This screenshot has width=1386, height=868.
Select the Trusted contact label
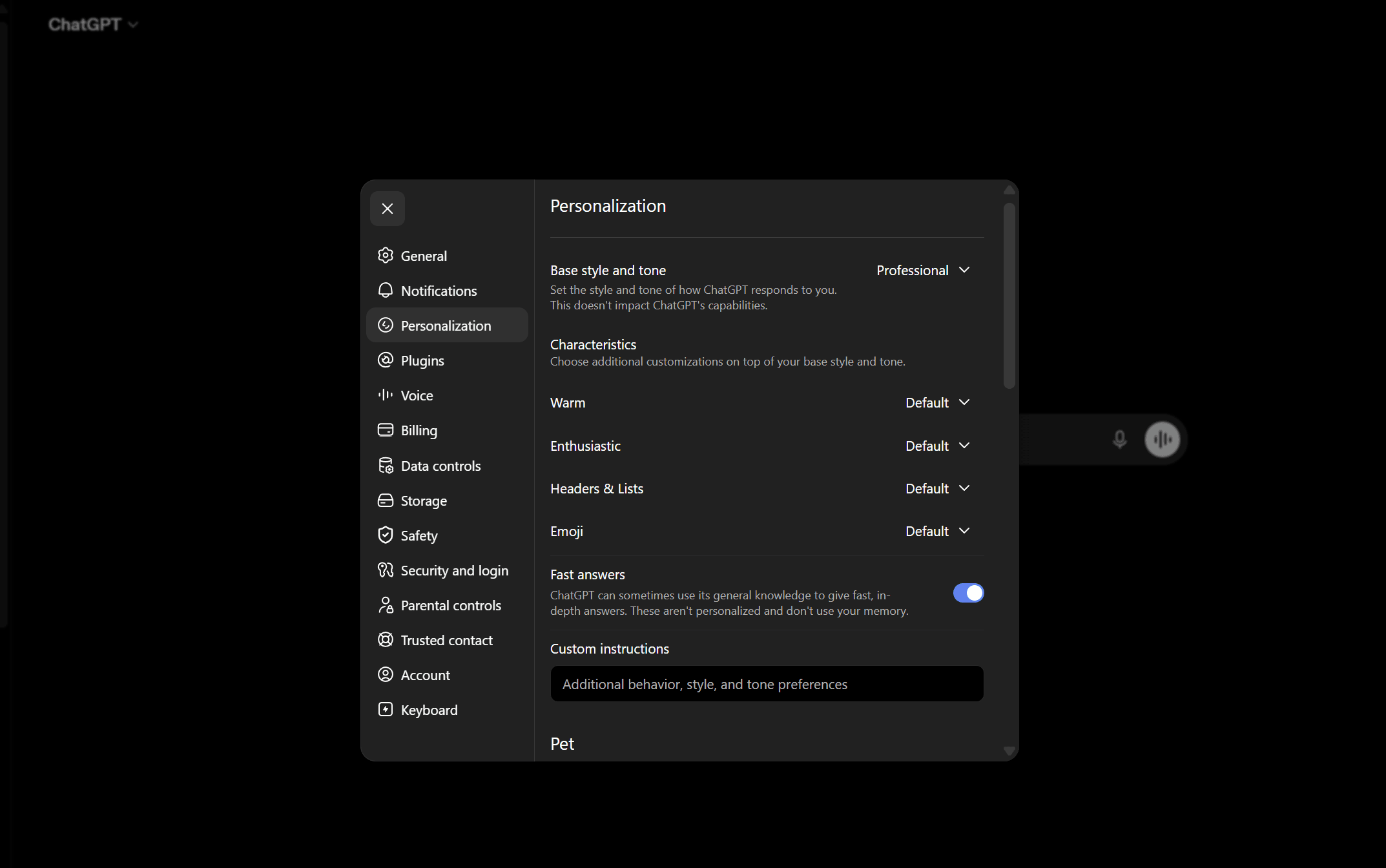[x=447, y=640]
